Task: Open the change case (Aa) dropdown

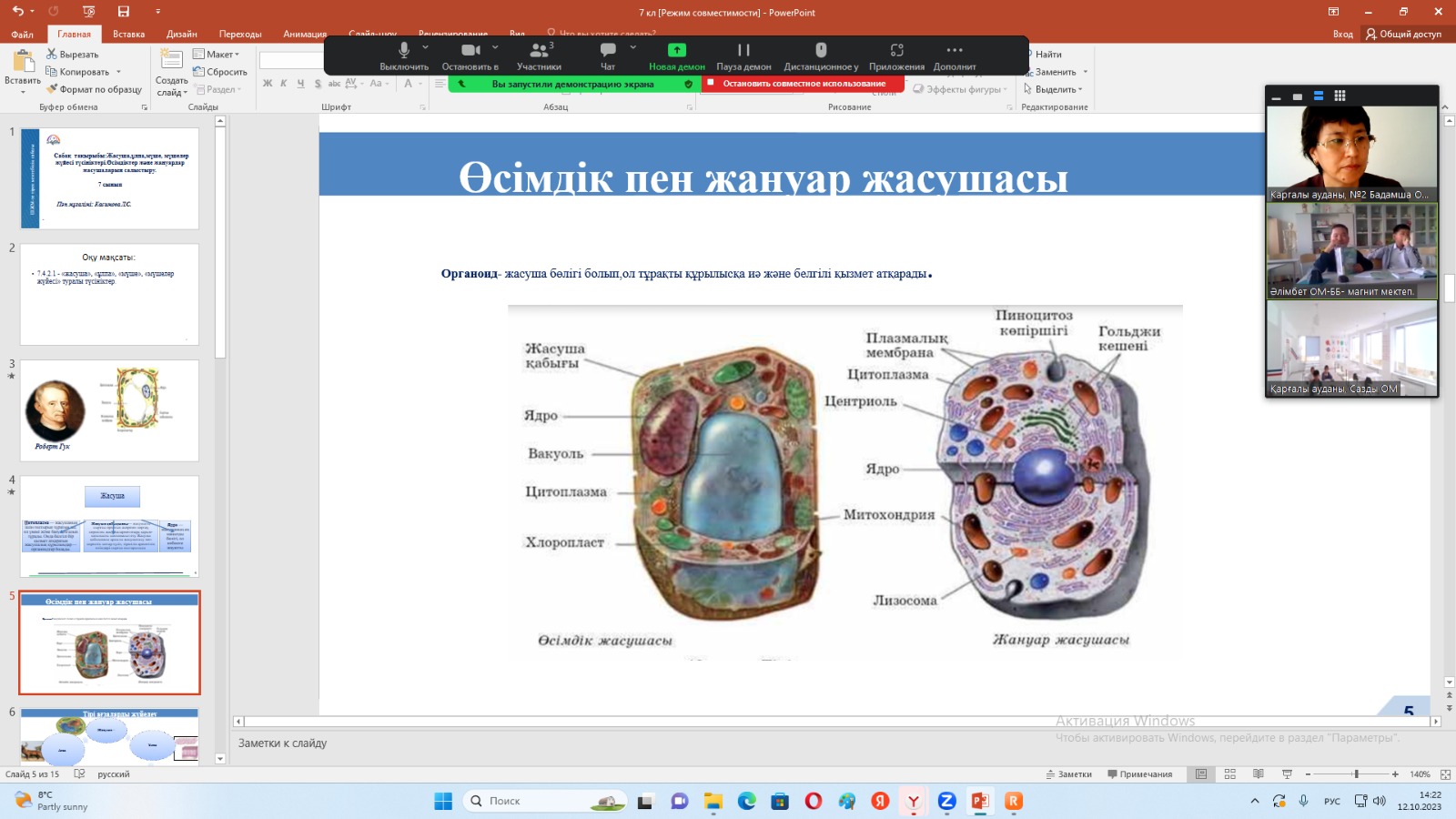Action: pos(379,84)
